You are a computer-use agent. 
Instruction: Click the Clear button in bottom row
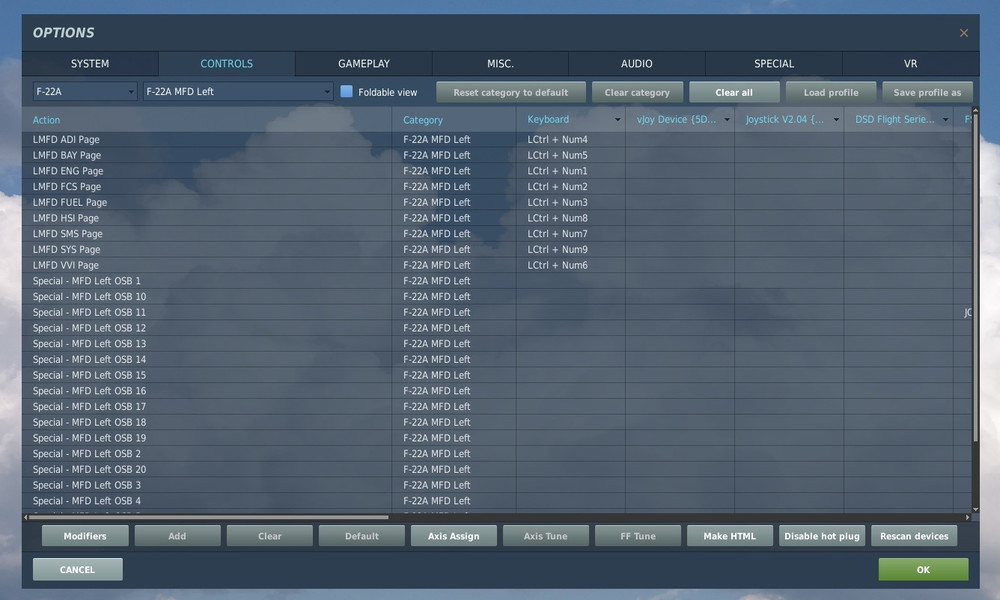tap(270, 536)
